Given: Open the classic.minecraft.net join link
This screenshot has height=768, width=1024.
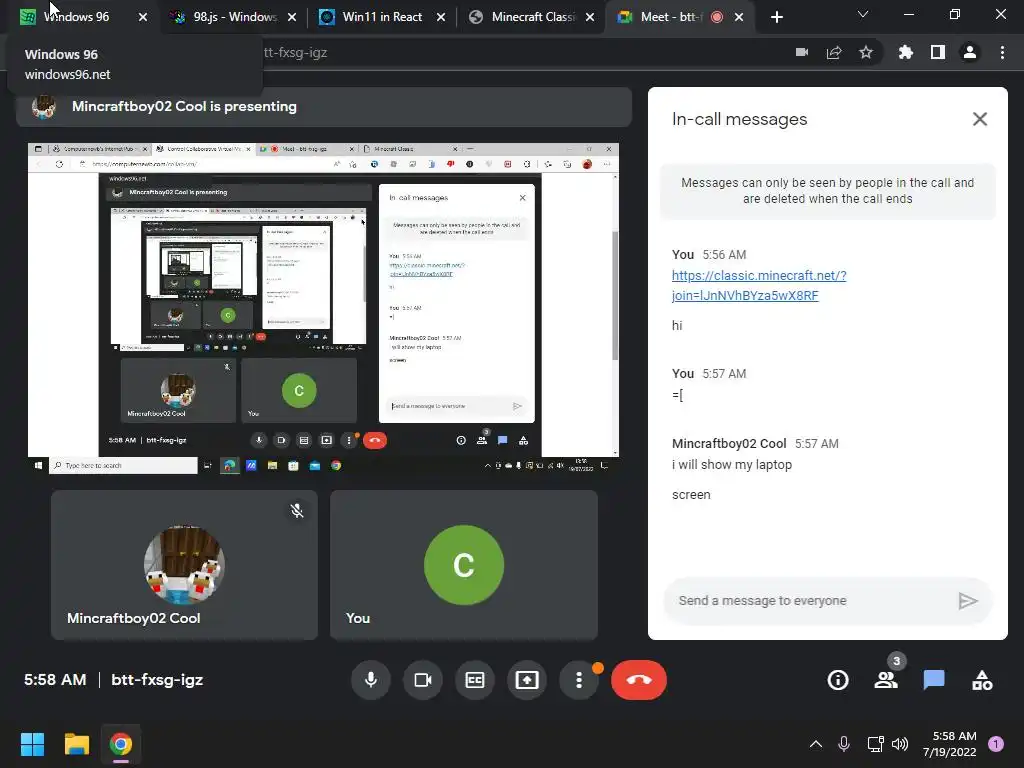Looking at the screenshot, I should coord(759,285).
